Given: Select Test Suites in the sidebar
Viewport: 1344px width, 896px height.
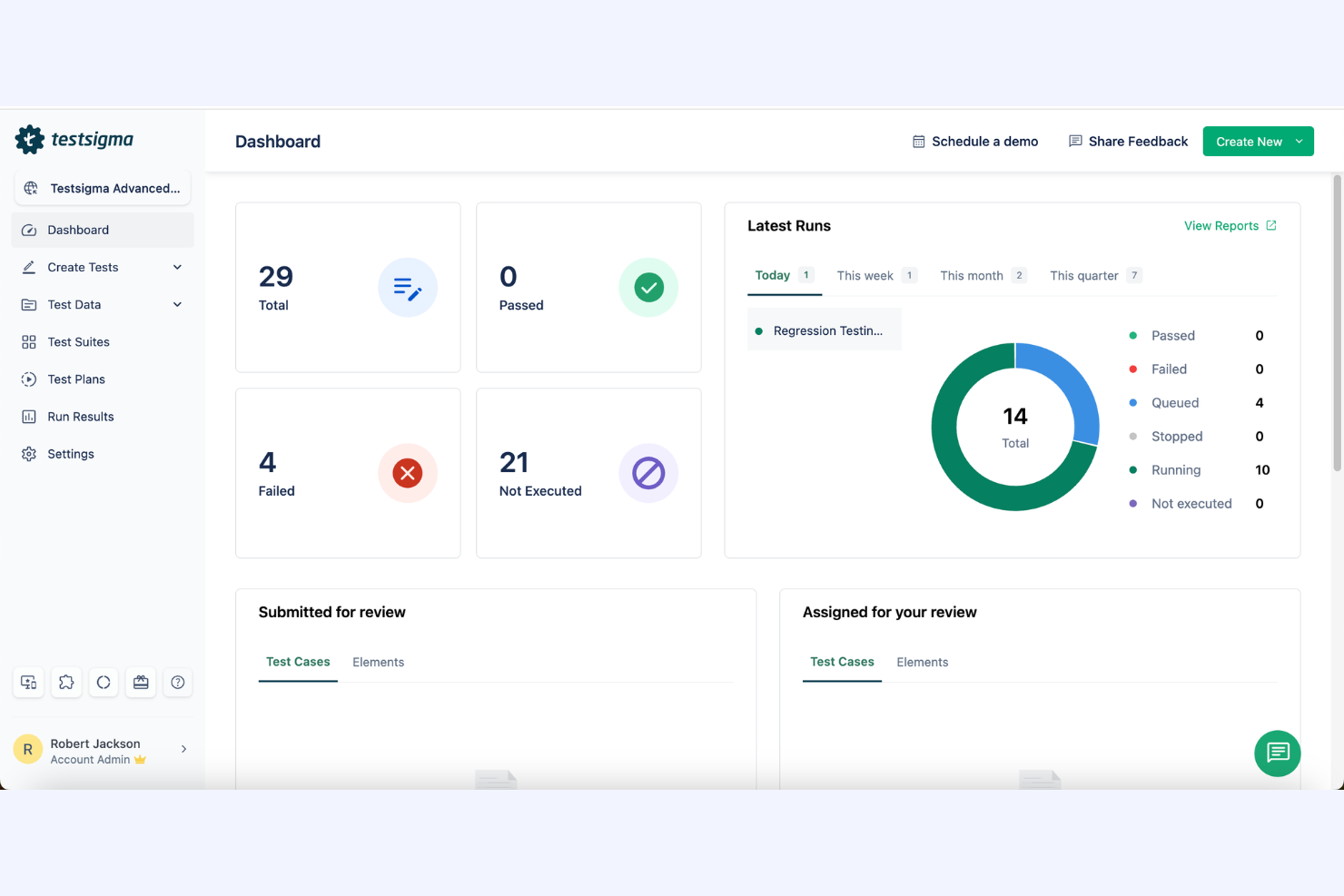Looking at the screenshot, I should [80, 341].
